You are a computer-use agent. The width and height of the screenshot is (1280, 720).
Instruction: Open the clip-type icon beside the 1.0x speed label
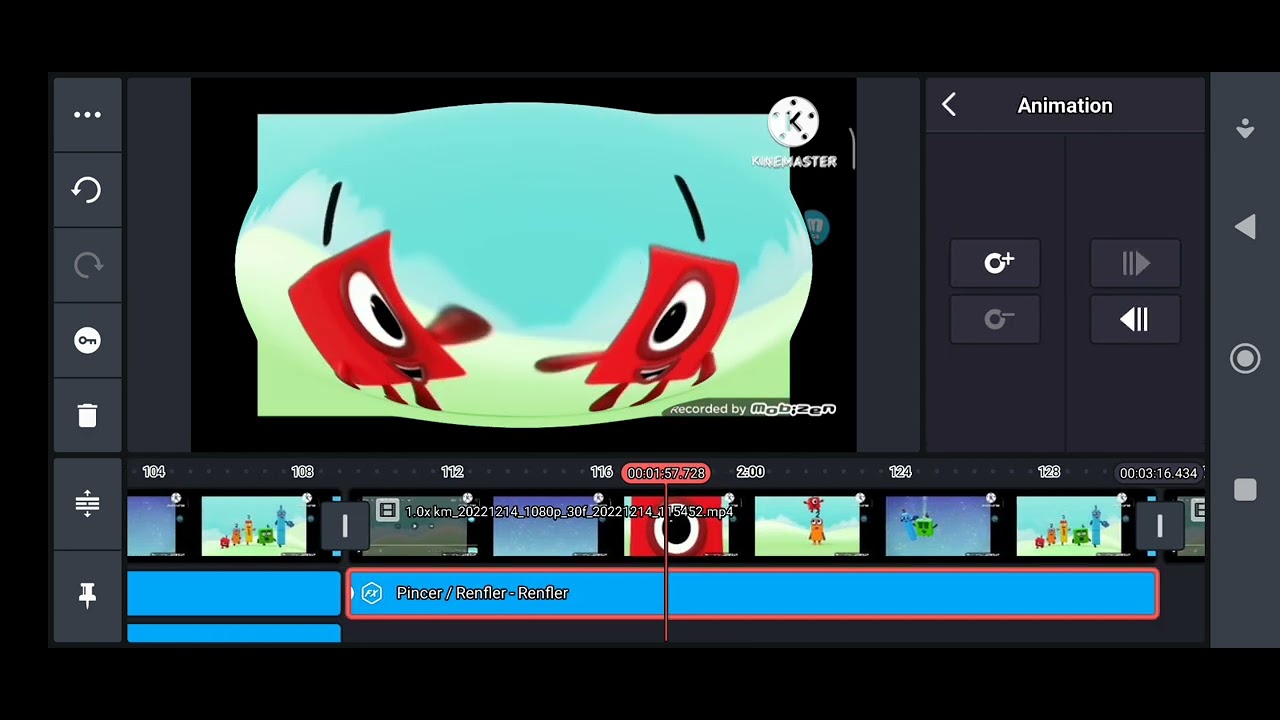point(387,511)
